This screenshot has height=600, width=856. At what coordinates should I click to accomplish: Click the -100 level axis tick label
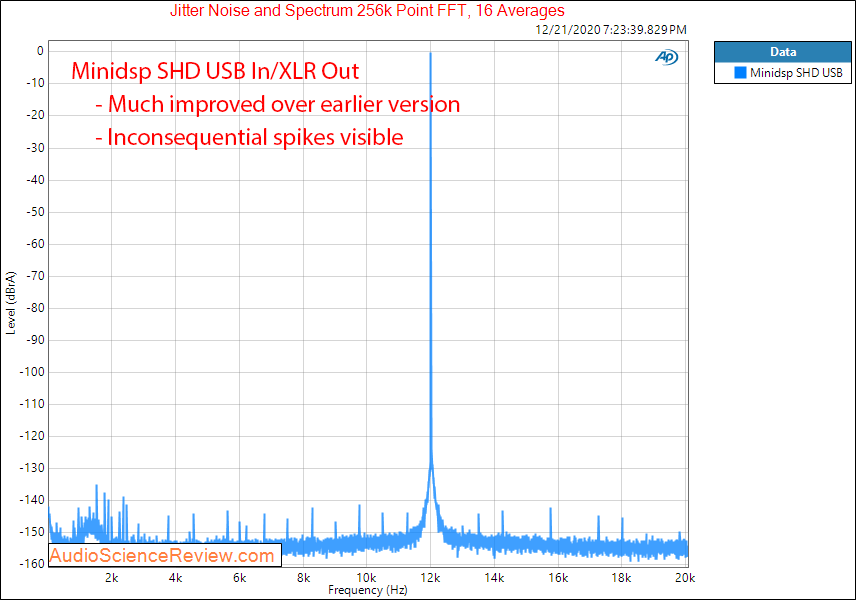33,372
